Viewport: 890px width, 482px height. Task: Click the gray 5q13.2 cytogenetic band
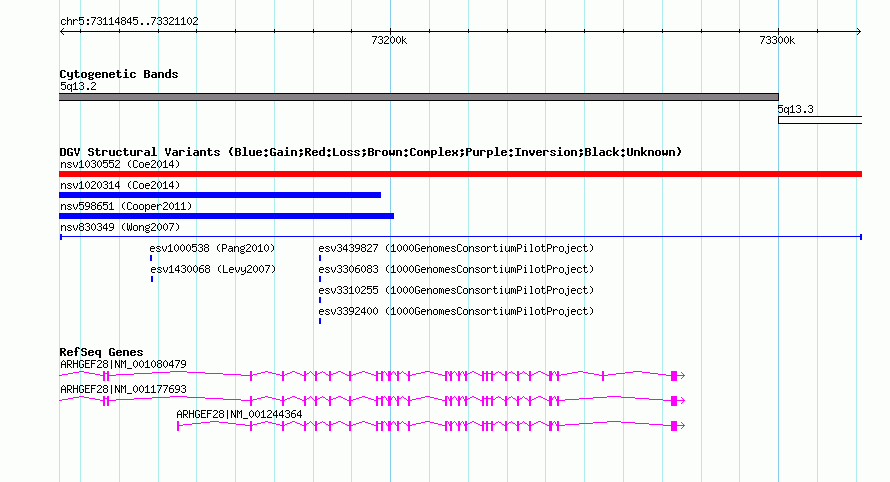pyautogui.click(x=419, y=97)
